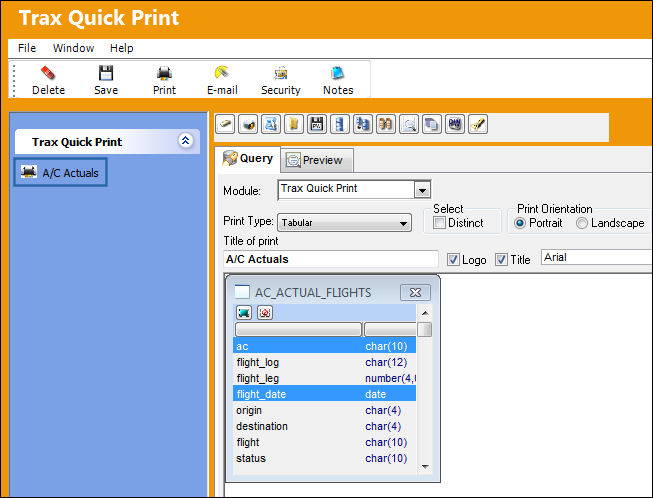Open the Notes toolbar button

tap(338, 80)
